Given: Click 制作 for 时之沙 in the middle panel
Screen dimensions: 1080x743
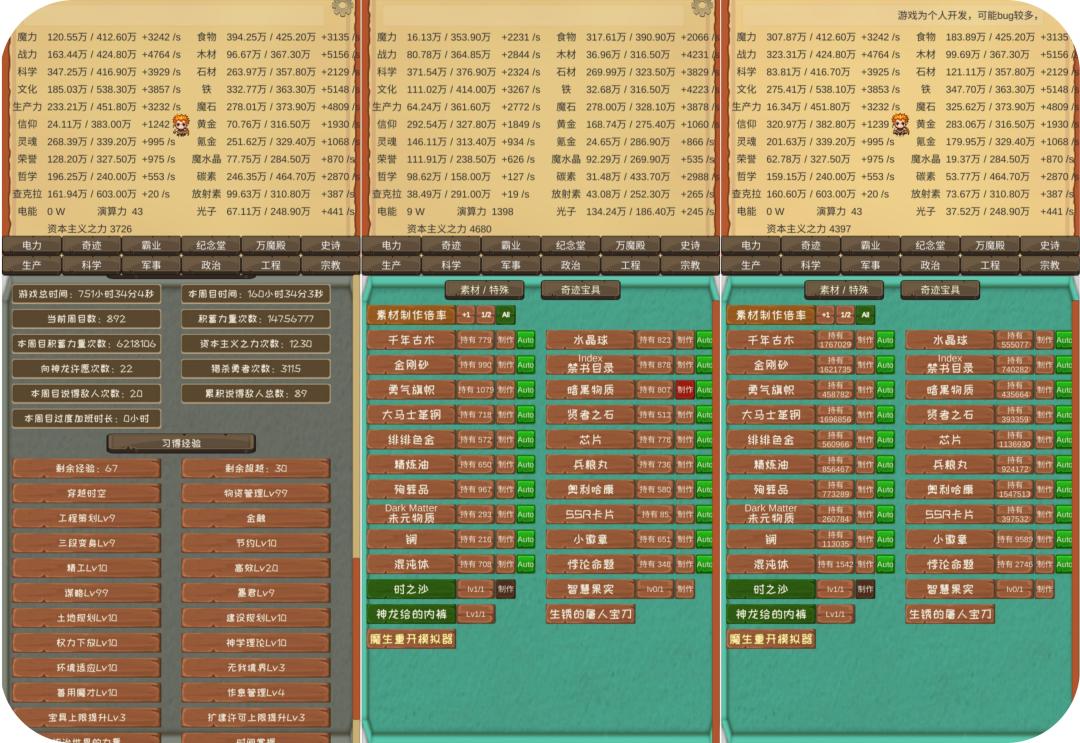Looking at the screenshot, I should tap(506, 589).
